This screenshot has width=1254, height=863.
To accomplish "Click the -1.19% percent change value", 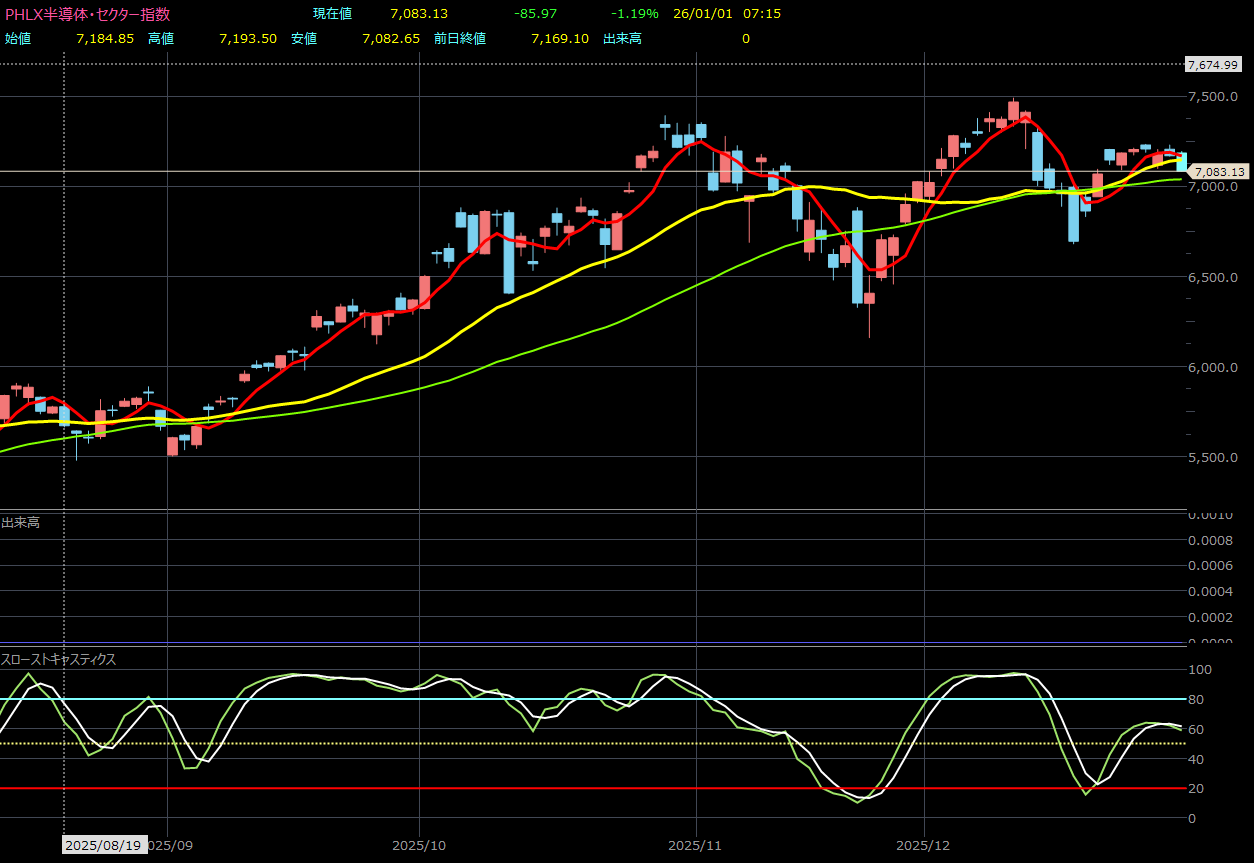I will point(635,14).
